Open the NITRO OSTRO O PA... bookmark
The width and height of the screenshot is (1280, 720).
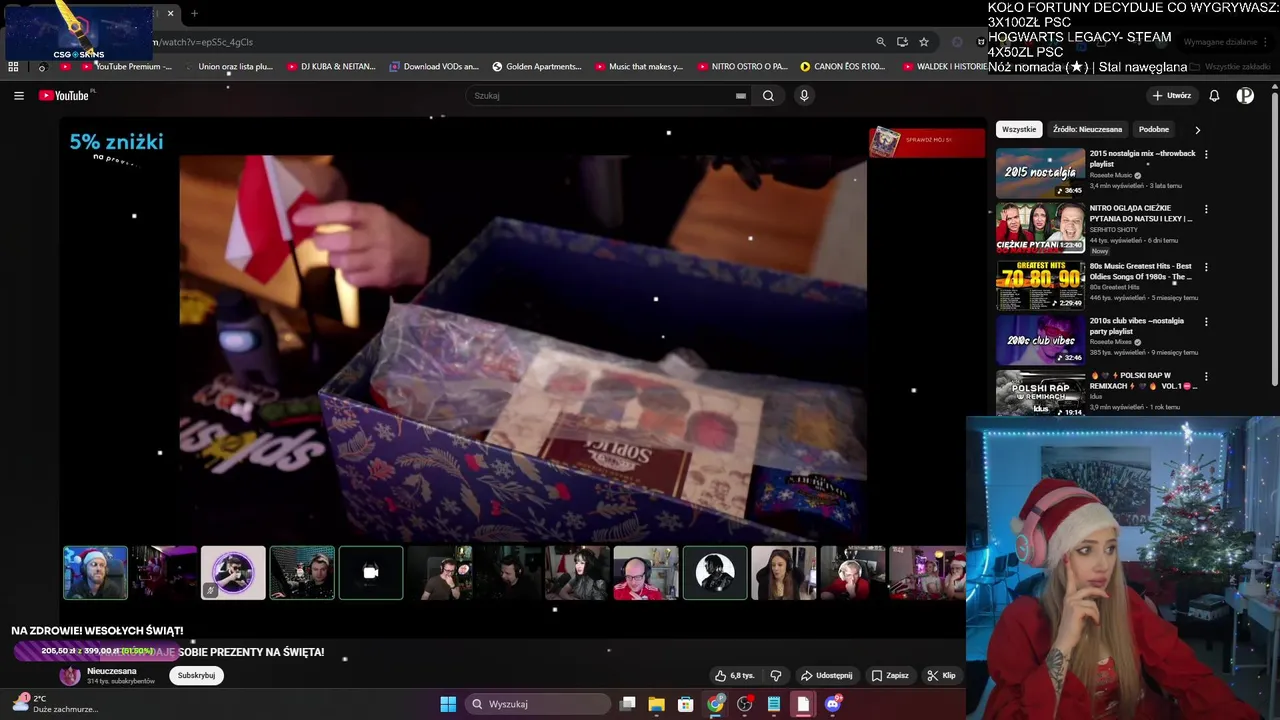point(742,67)
